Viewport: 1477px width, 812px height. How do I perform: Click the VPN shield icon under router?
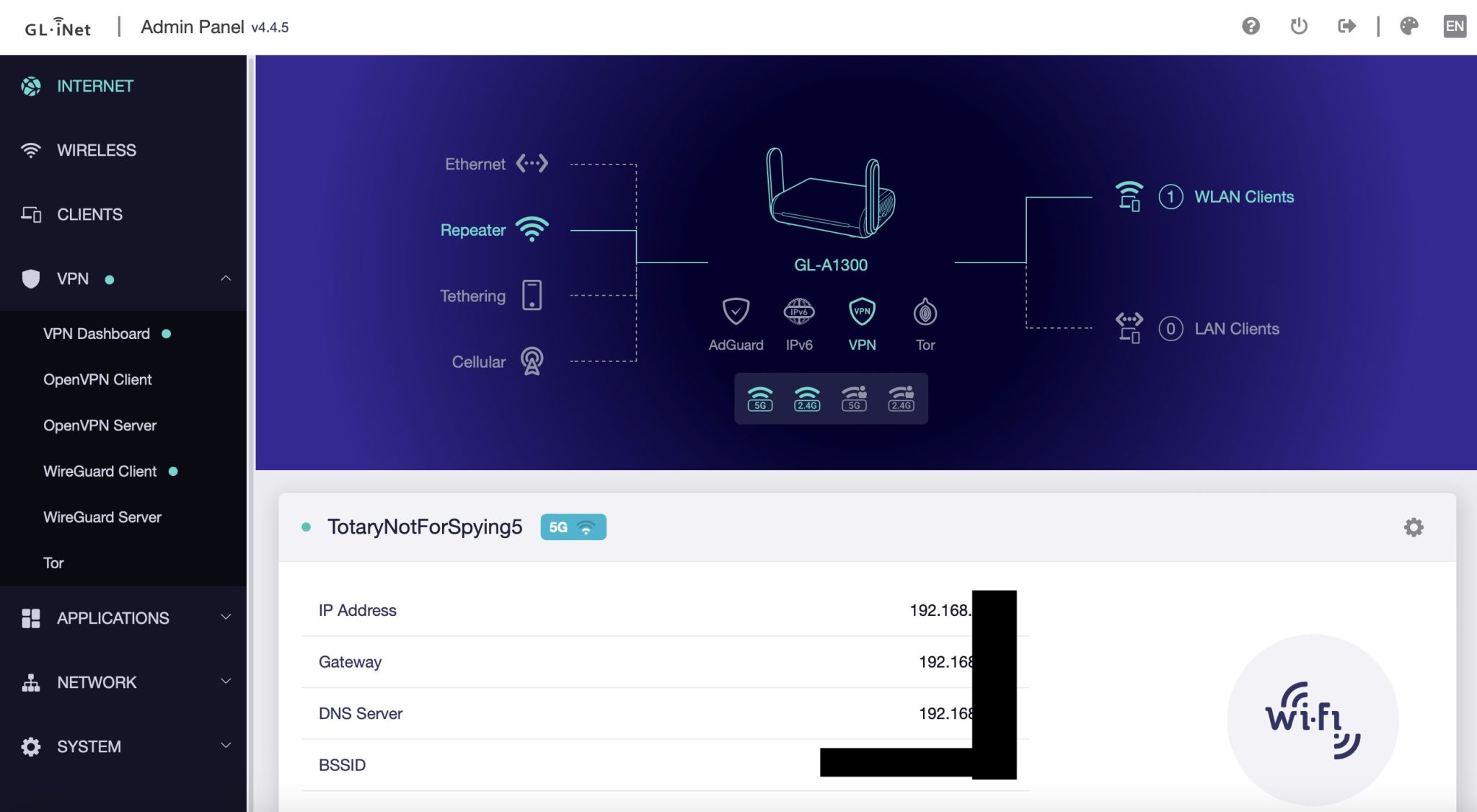click(x=862, y=312)
